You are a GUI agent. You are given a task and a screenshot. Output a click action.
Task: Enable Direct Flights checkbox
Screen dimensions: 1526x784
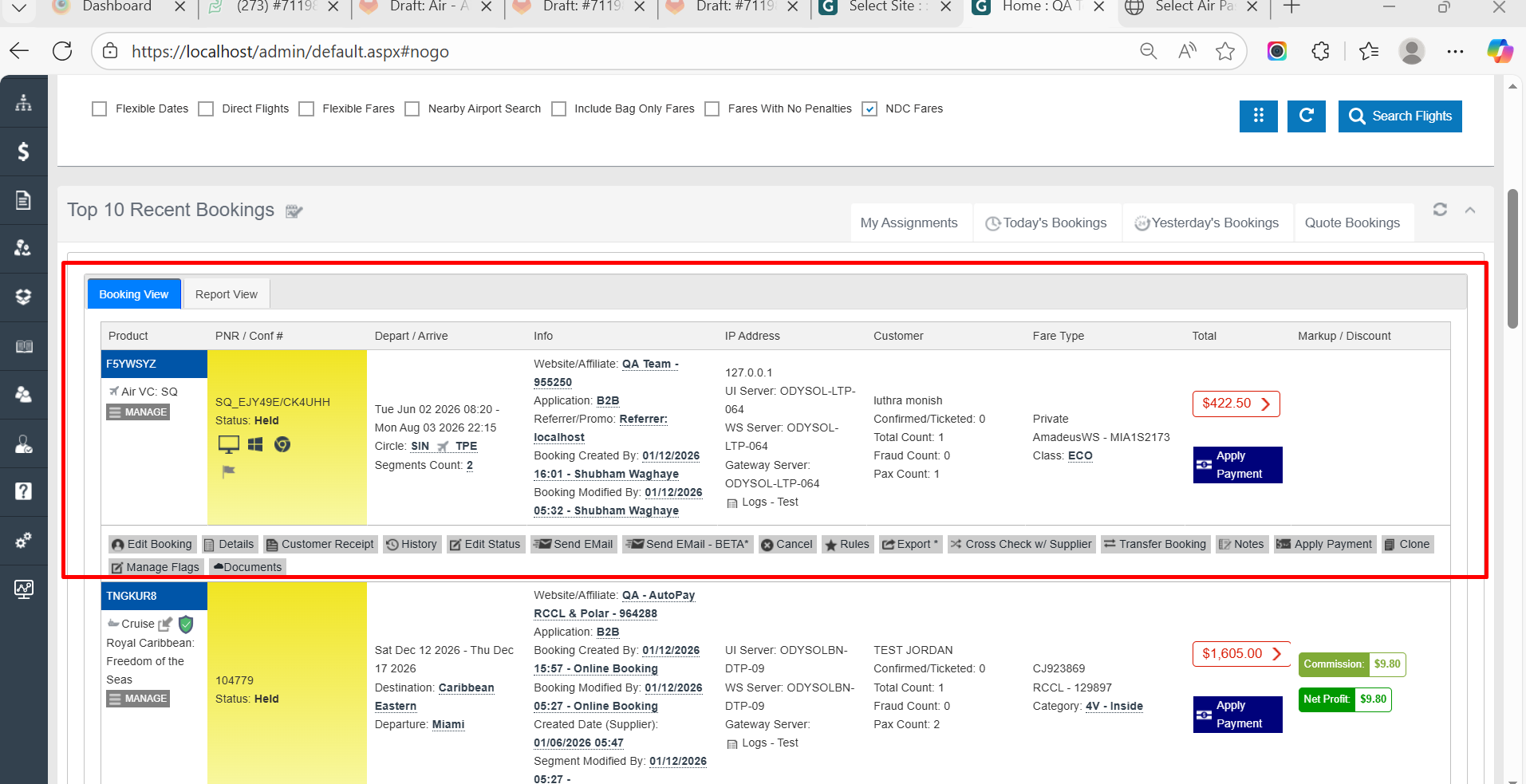click(206, 109)
